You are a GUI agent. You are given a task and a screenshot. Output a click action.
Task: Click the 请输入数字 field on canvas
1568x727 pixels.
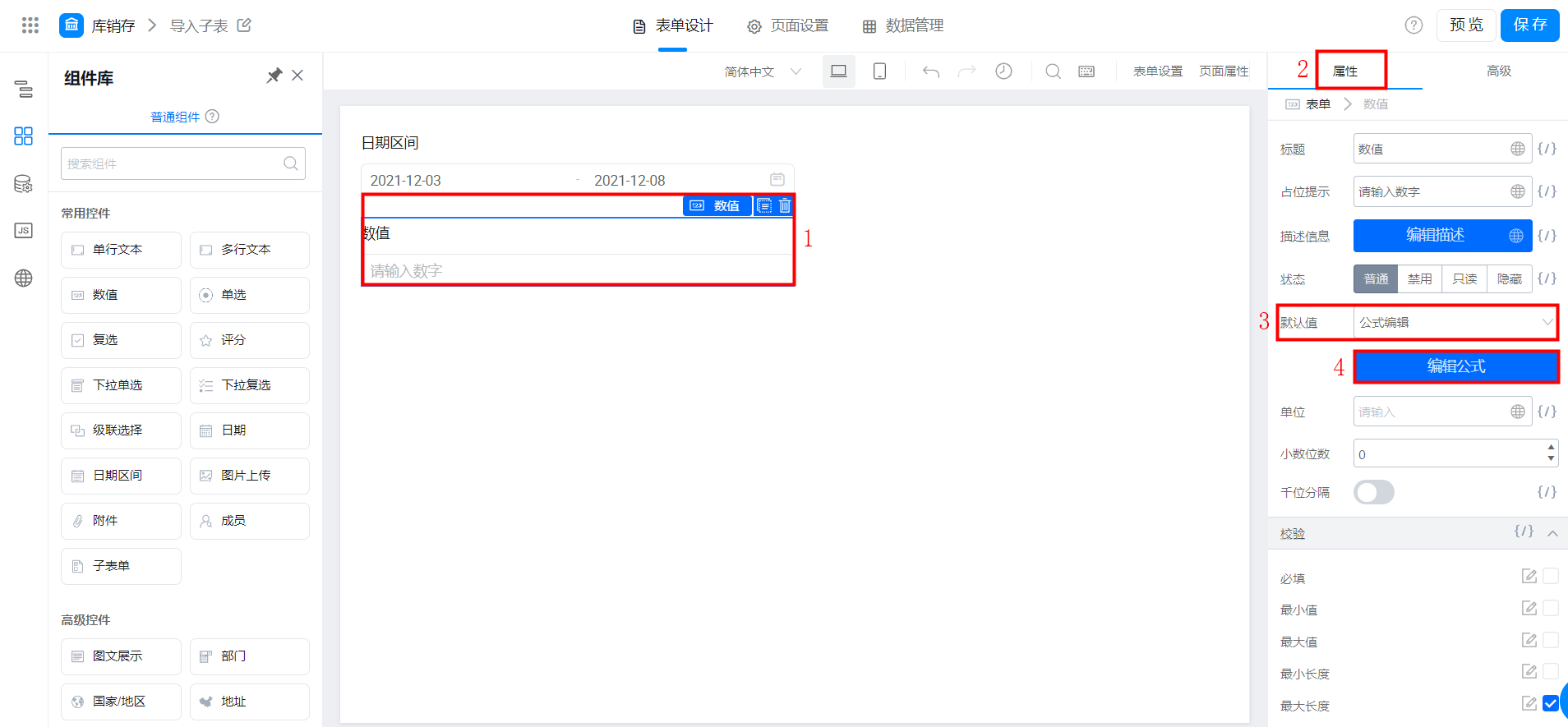578,270
